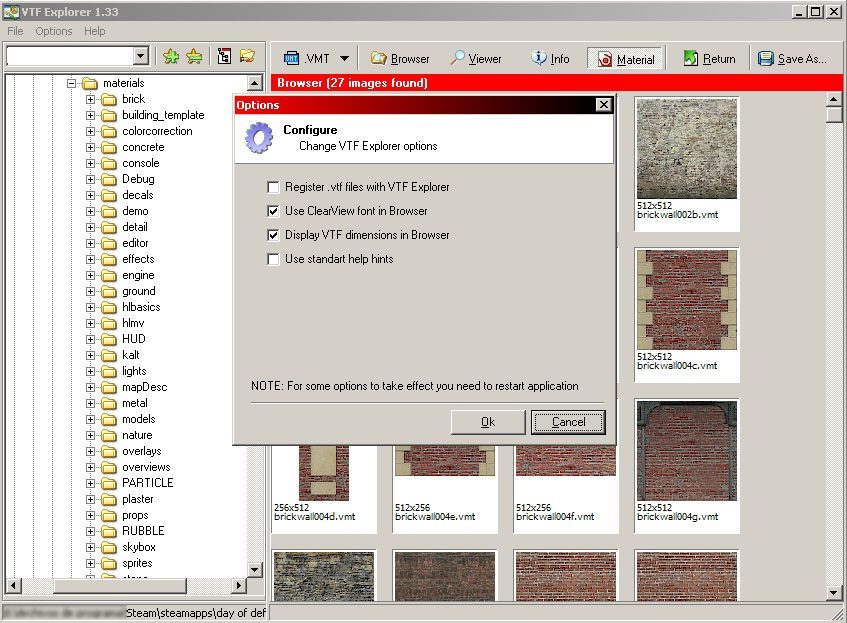Dismiss the dialog with Cancel

click(x=568, y=422)
